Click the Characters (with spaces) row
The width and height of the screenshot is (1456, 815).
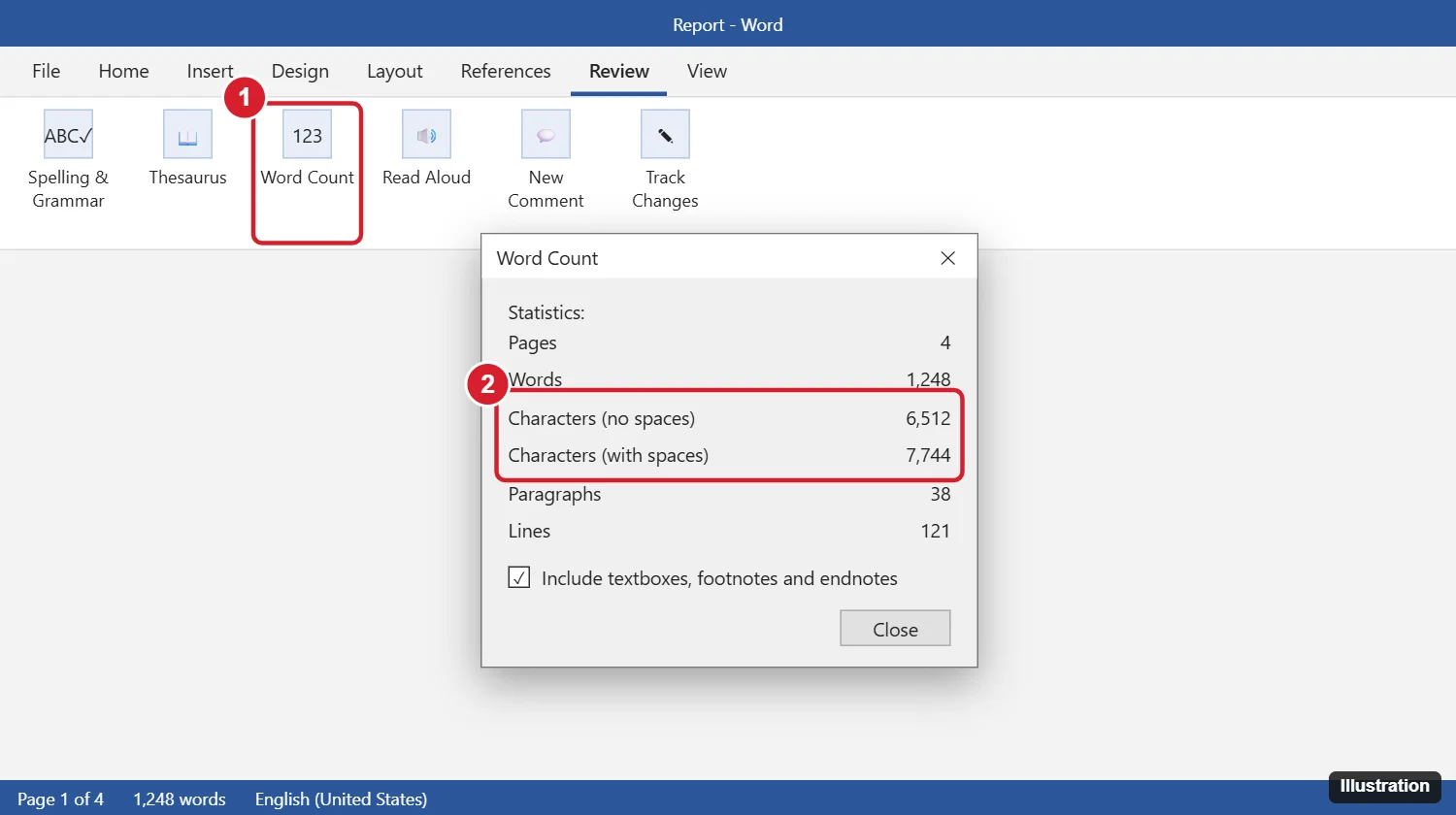[729, 455]
